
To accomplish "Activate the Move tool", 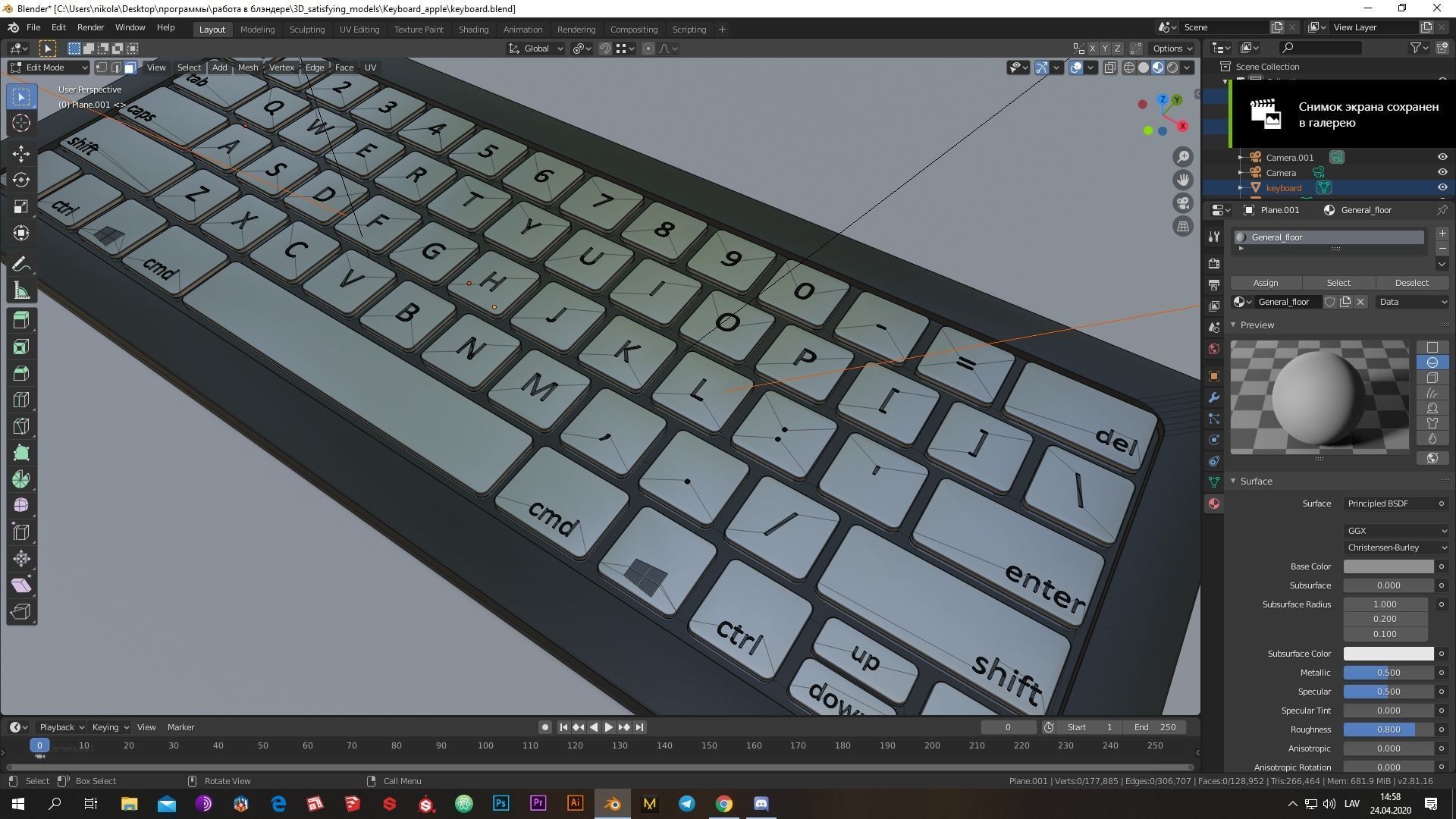I will tap(21, 154).
